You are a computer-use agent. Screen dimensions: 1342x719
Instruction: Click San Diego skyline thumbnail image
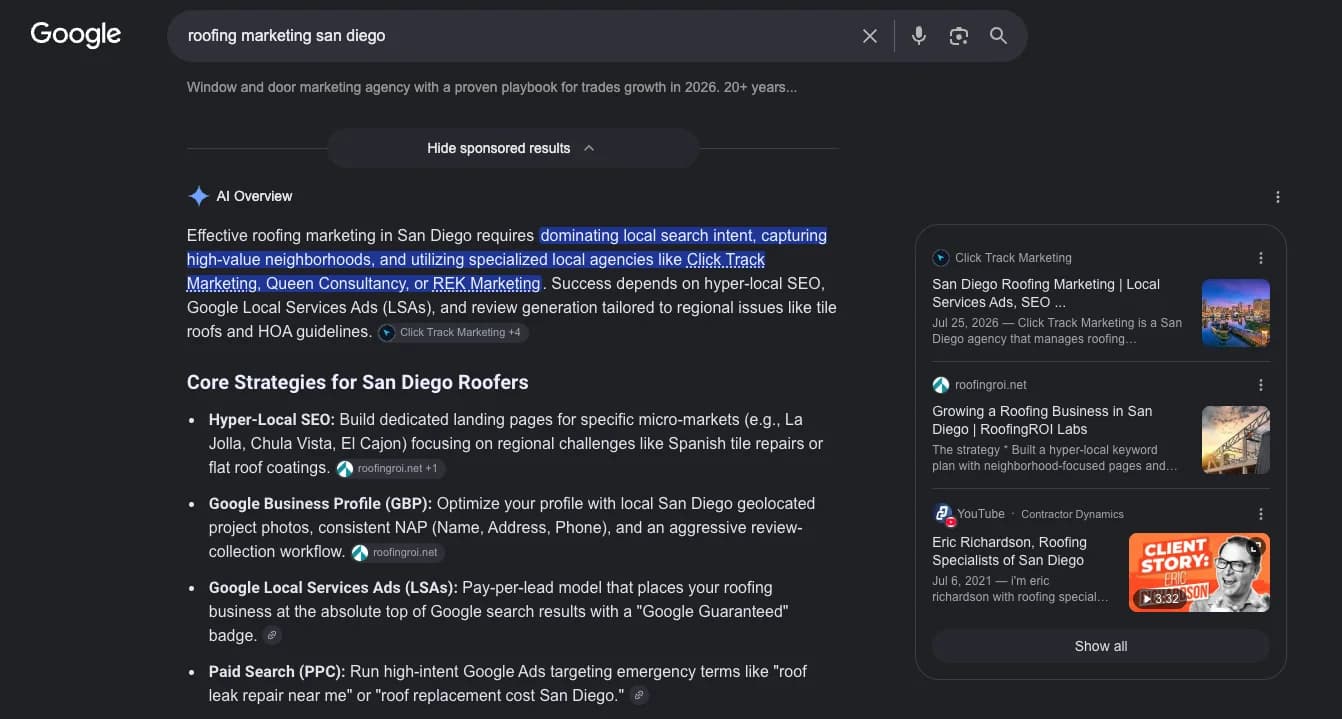click(x=1236, y=313)
